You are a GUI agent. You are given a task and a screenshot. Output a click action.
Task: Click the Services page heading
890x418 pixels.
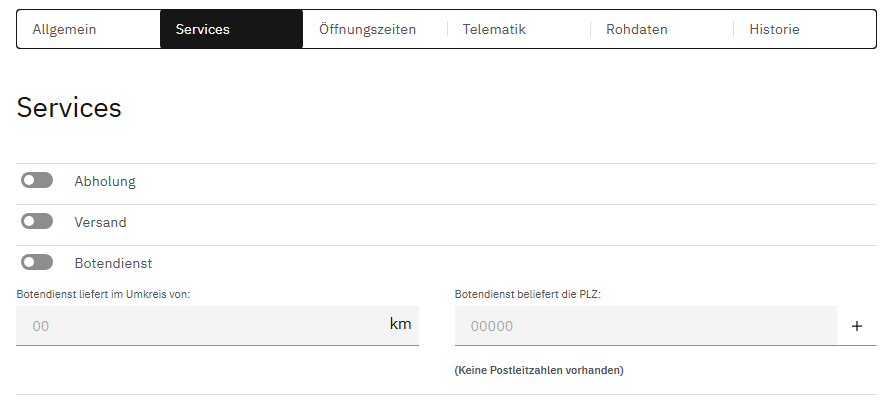tap(69, 108)
